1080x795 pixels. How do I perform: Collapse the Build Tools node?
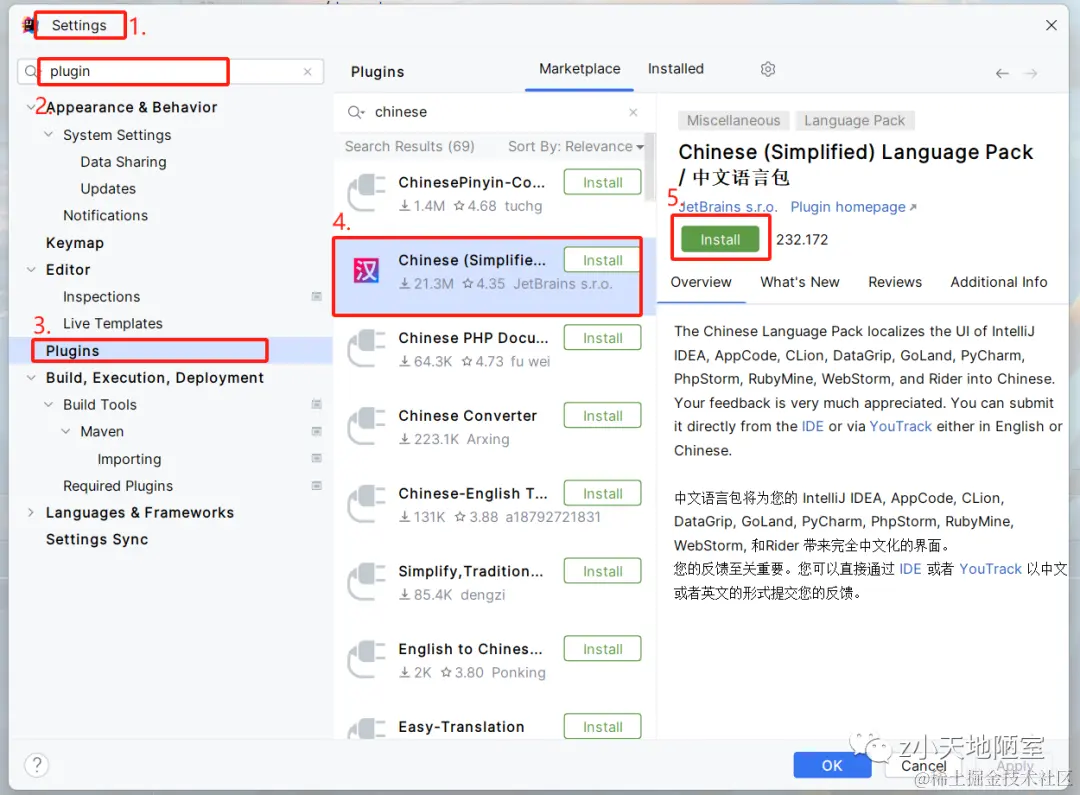coord(48,404)
